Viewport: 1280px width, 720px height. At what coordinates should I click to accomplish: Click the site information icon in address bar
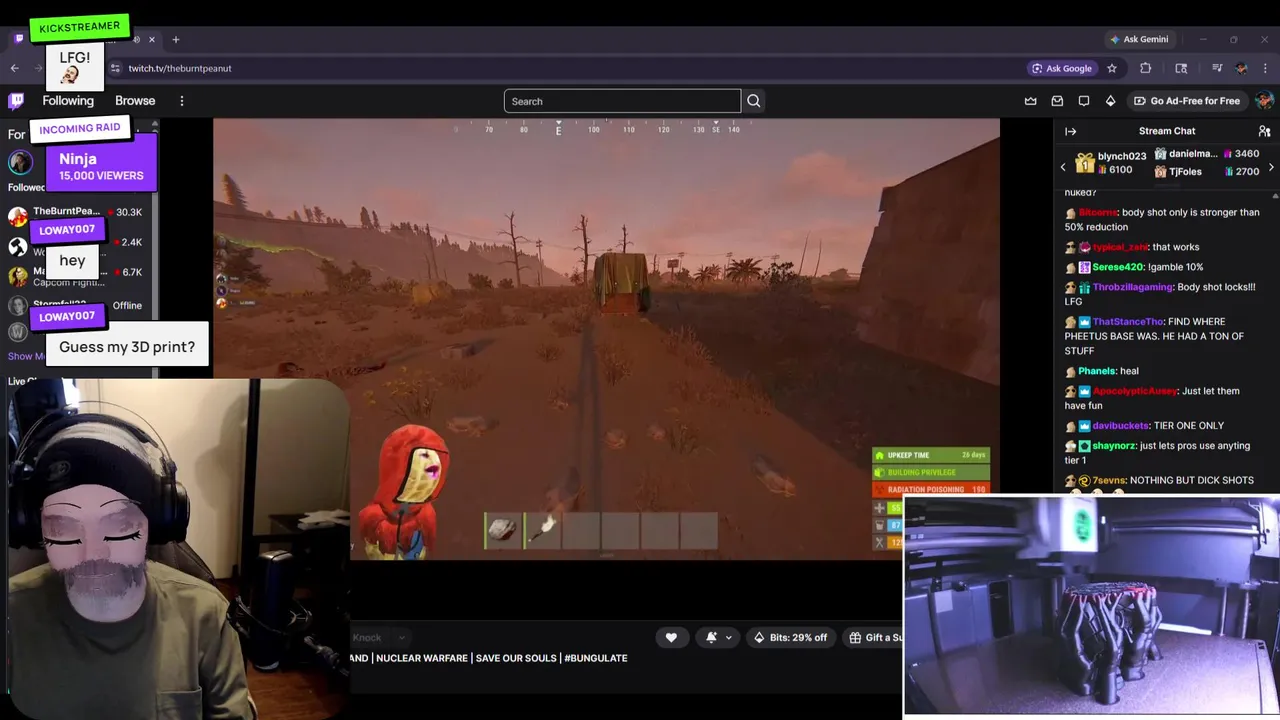(116, 68)
